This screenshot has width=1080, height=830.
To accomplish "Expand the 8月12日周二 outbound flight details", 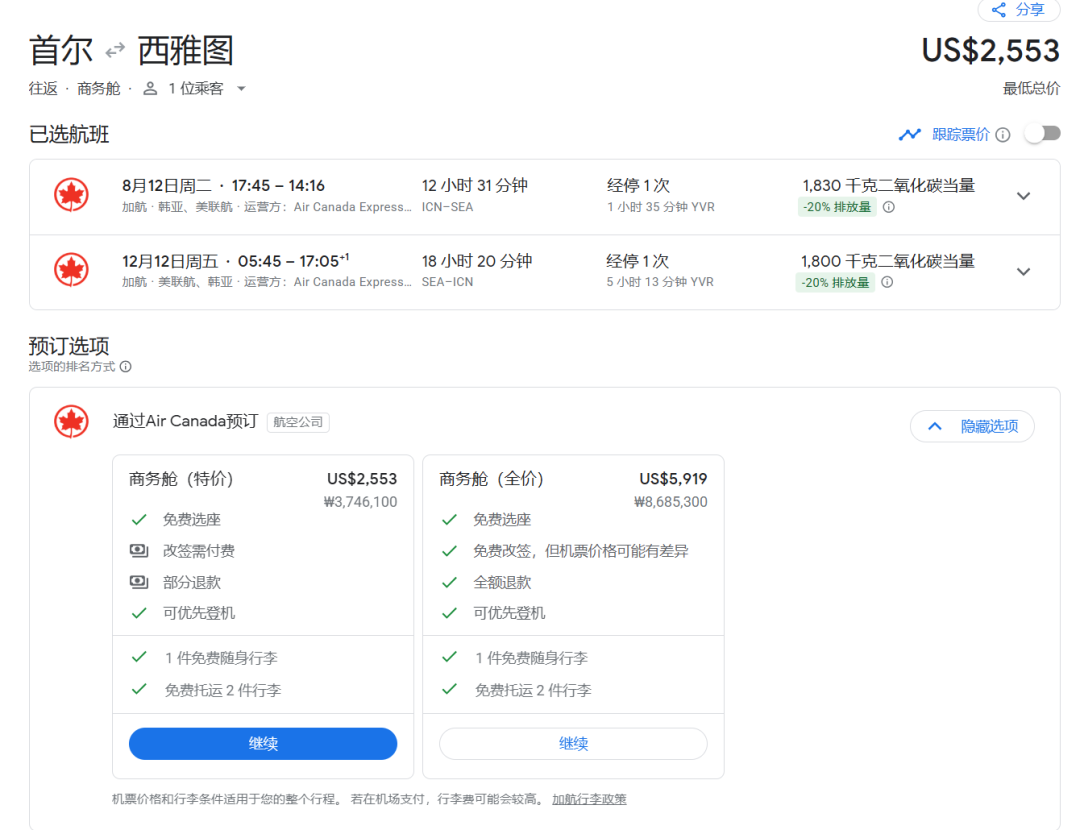I will 1024,196.
